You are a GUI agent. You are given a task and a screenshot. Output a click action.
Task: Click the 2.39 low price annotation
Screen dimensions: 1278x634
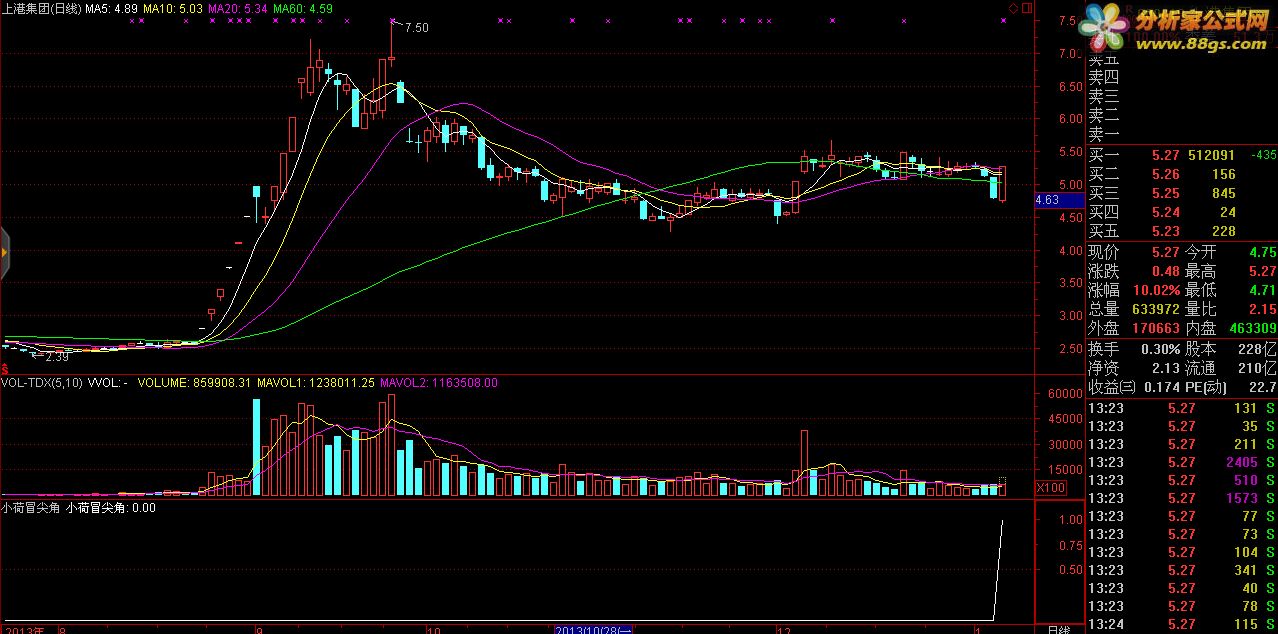tap(55, 355)
